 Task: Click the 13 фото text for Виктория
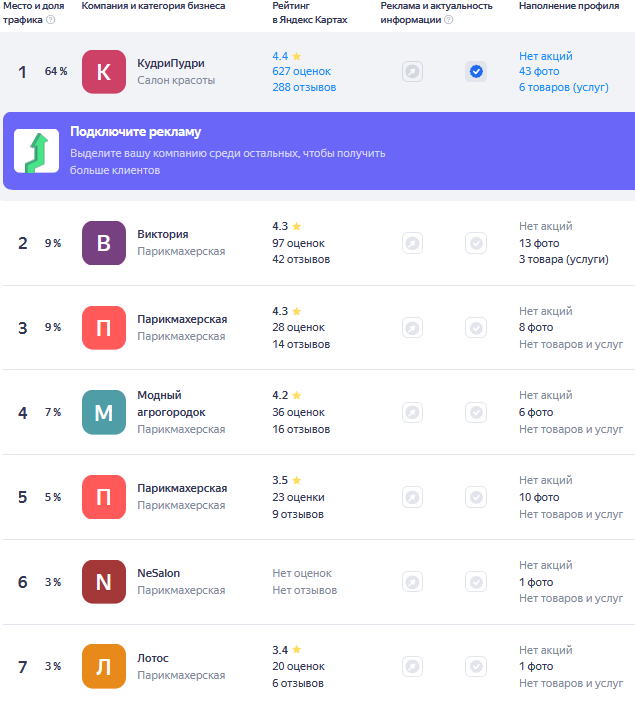click(539, 243)
